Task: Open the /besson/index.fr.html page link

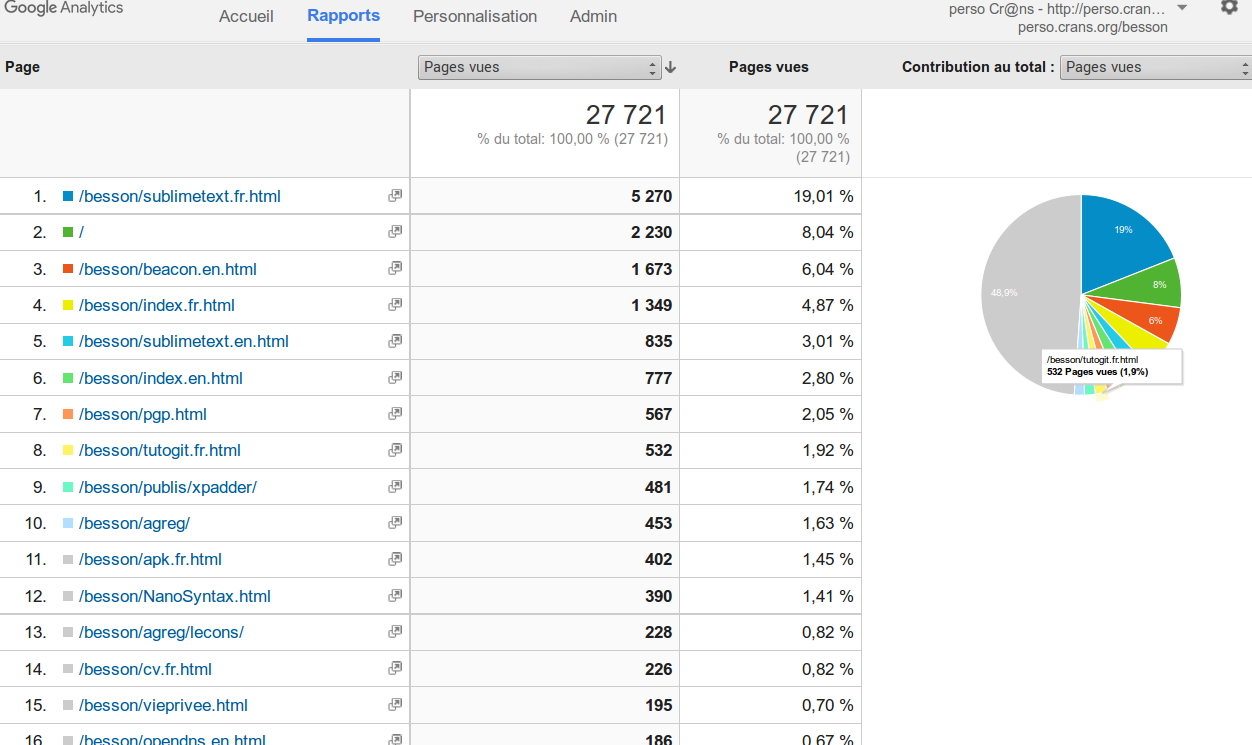Action: [x=157, y=305]
